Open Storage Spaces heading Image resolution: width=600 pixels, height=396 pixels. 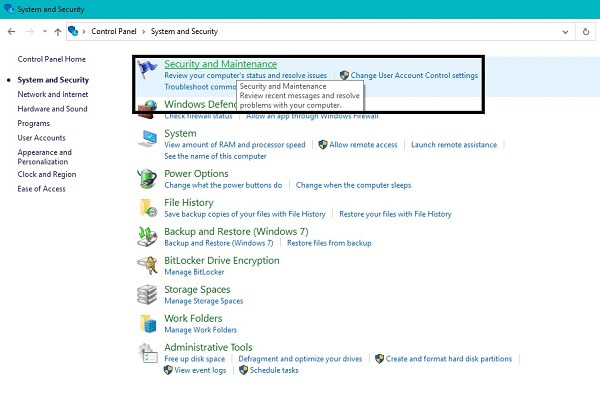[x=197, y=290]
